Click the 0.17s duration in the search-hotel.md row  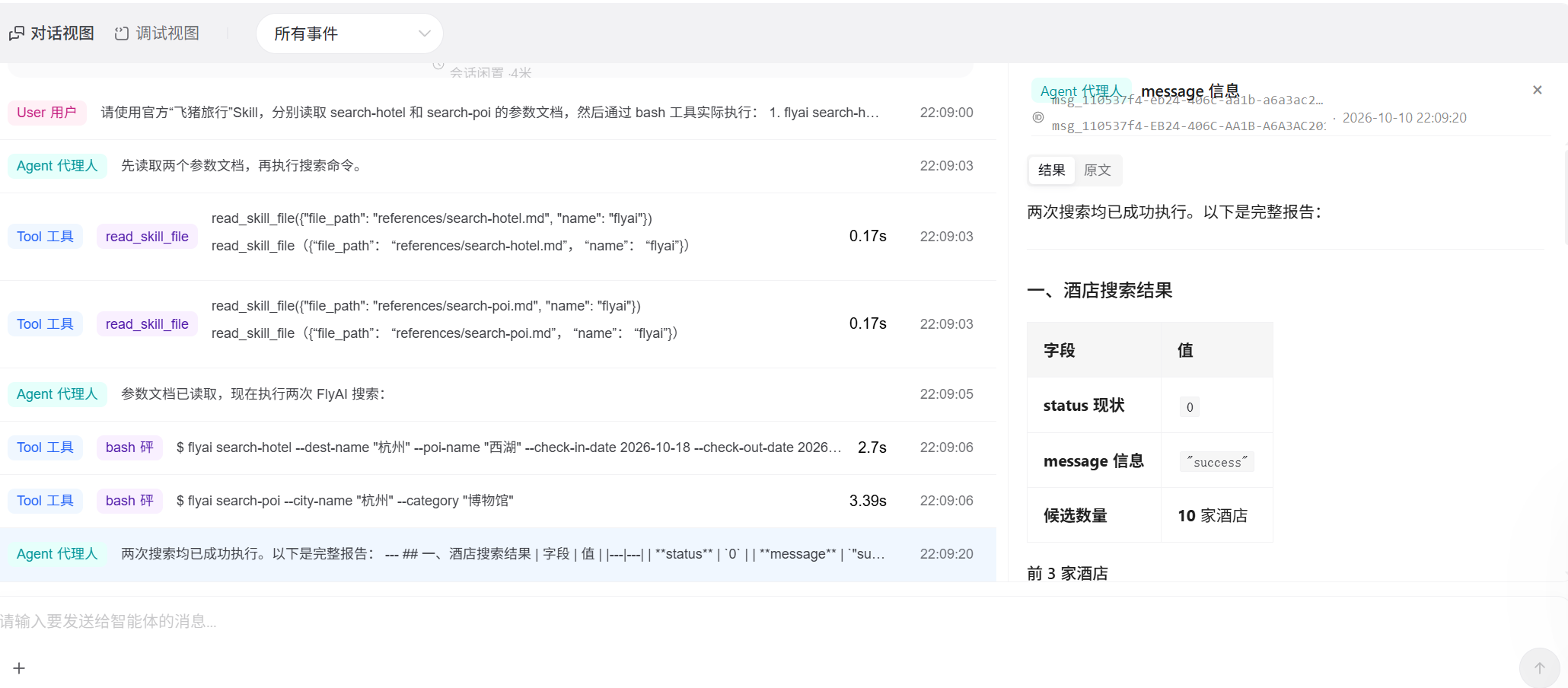click(868, 237)
